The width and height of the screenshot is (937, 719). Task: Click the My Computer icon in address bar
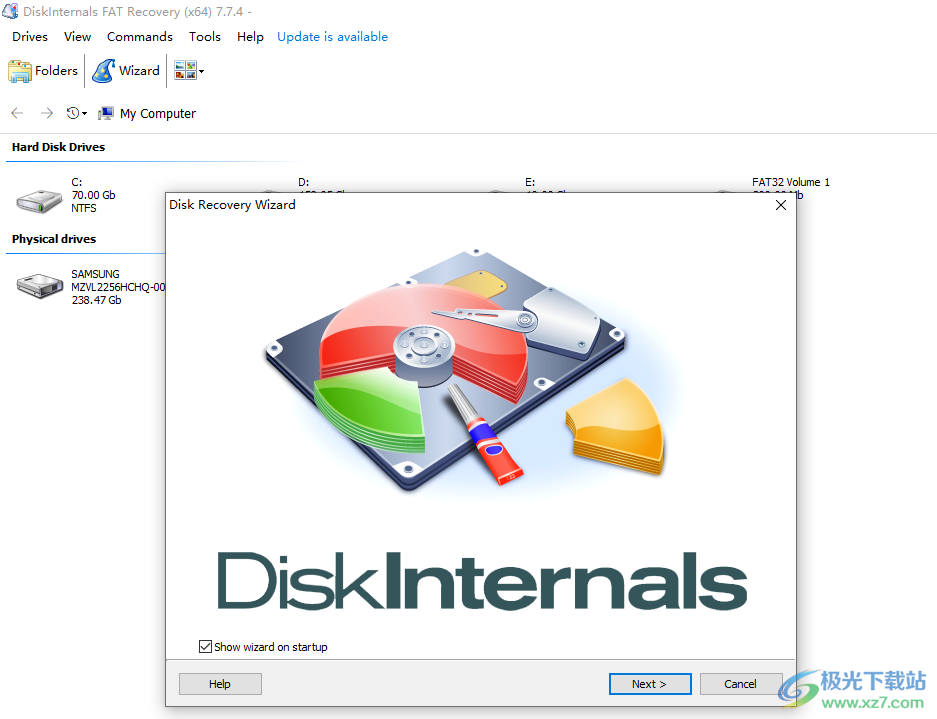106,113
